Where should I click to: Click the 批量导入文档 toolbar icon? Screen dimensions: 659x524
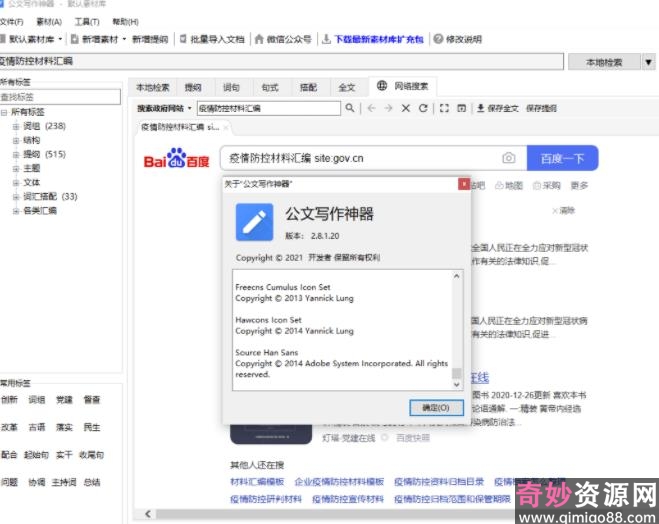[183, 39]
